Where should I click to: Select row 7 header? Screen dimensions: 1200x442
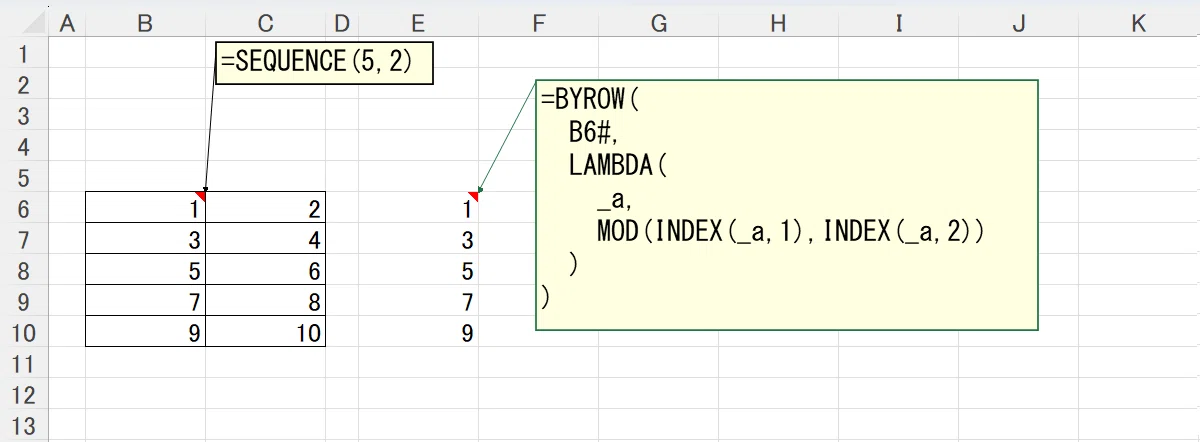[24, 239]
